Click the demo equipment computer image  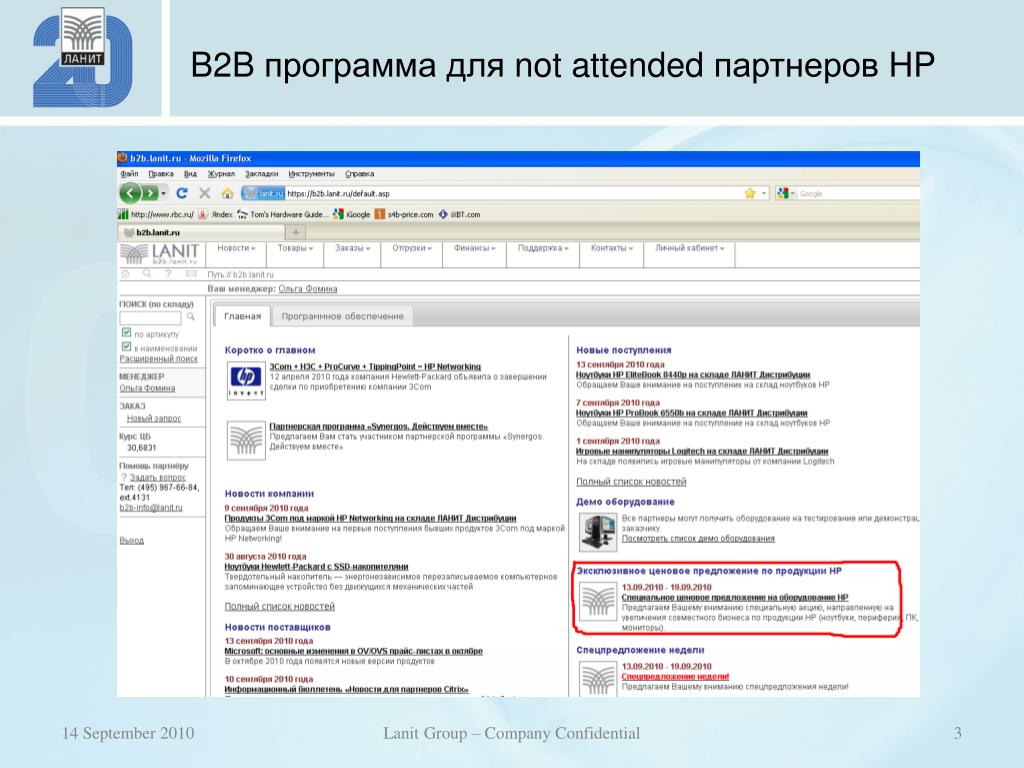(x=598, y=532)
